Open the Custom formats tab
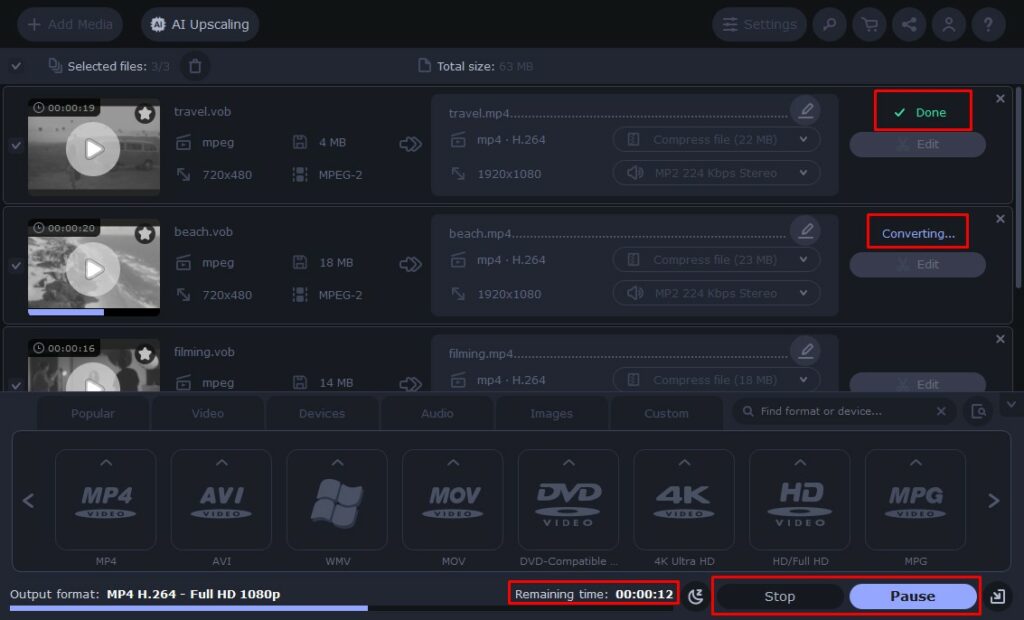The height and width of the screenshot is (620, 1024). pos(666,412)
